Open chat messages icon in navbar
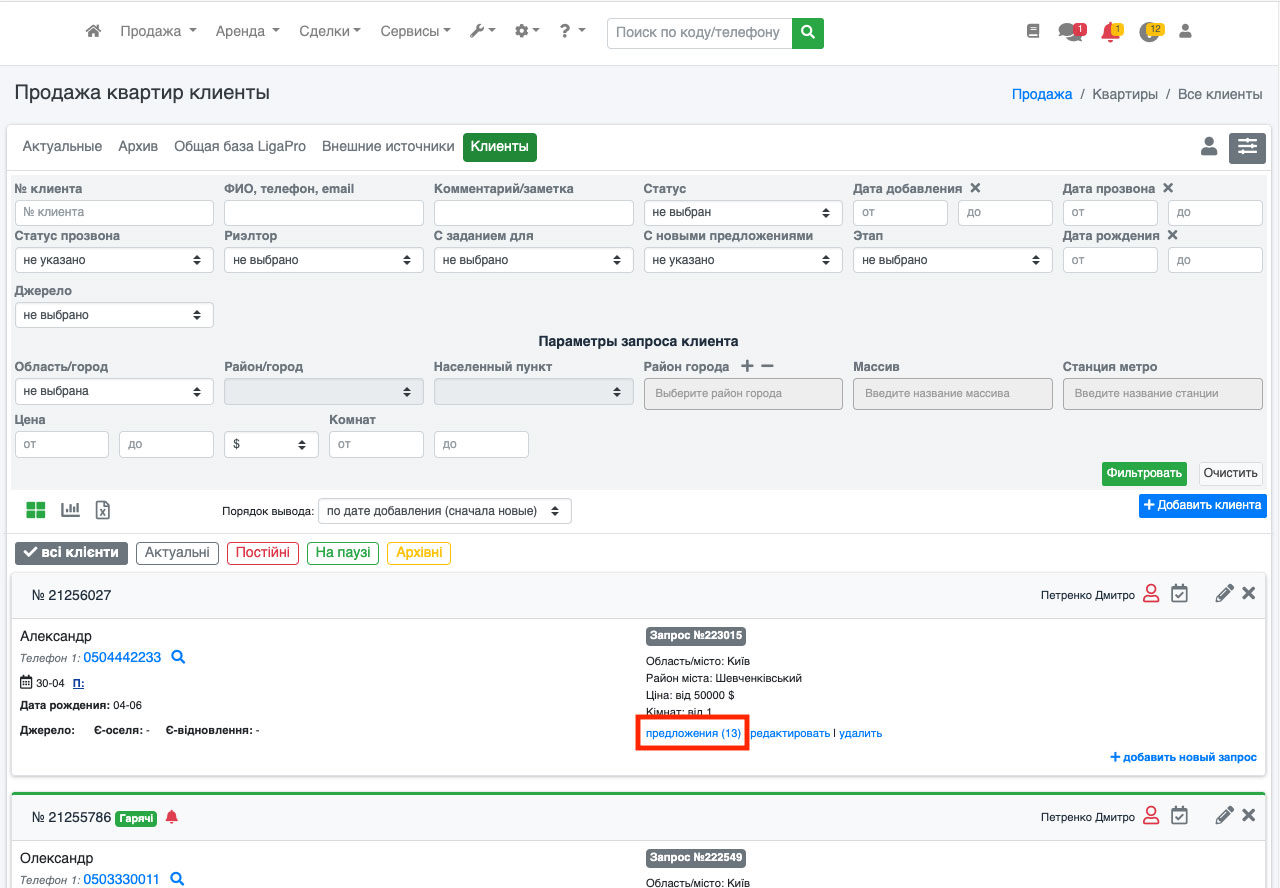Screen dimensions: 1280x888 (1069, 32)
